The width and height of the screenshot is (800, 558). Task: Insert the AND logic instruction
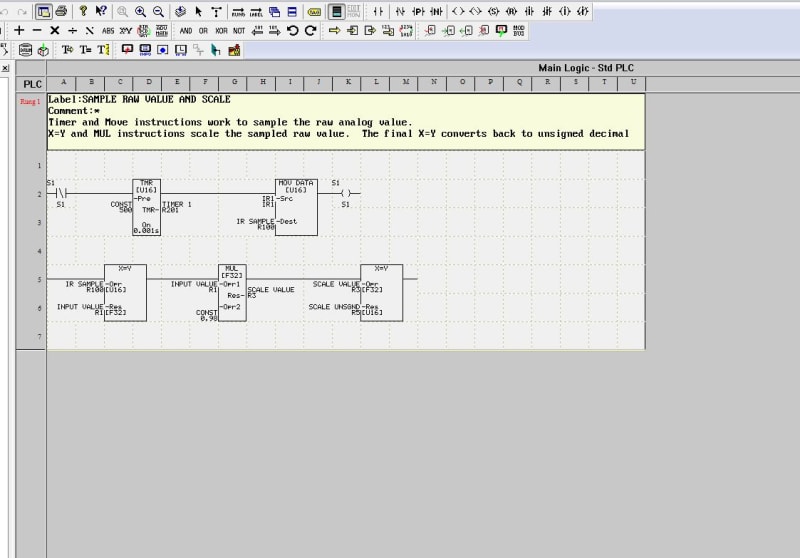tap(186, 31)
